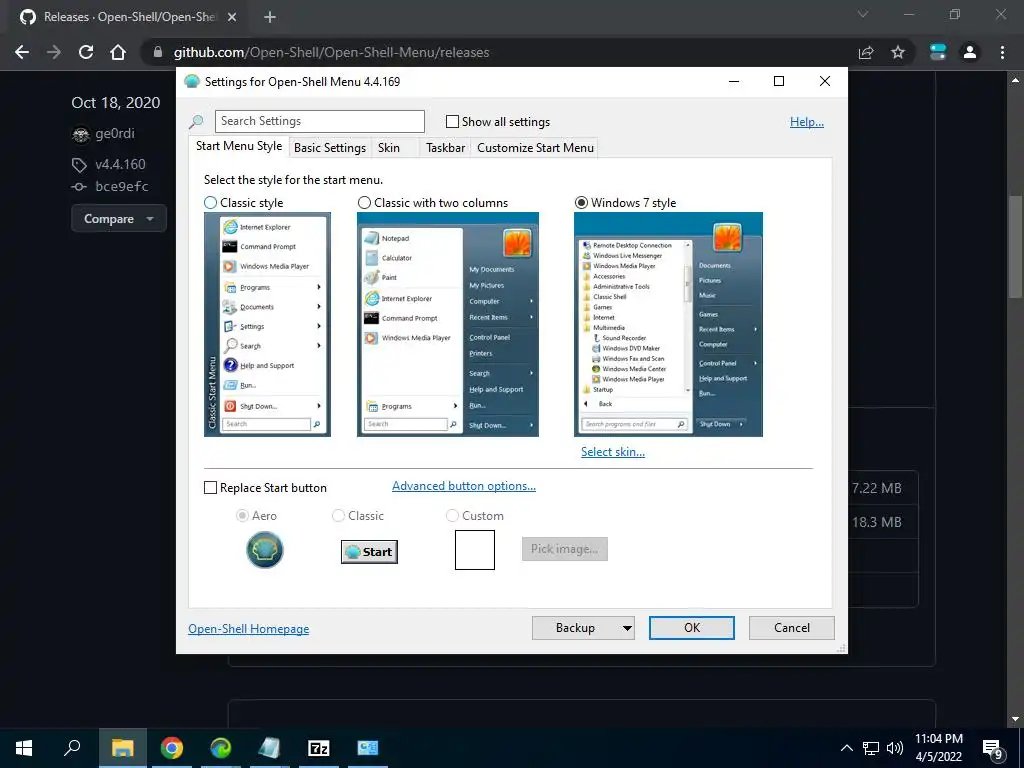Viewport: 1024px width, 768px height.
Task: Open the Chrome extension icon beside the star
Action: point(938,52)
